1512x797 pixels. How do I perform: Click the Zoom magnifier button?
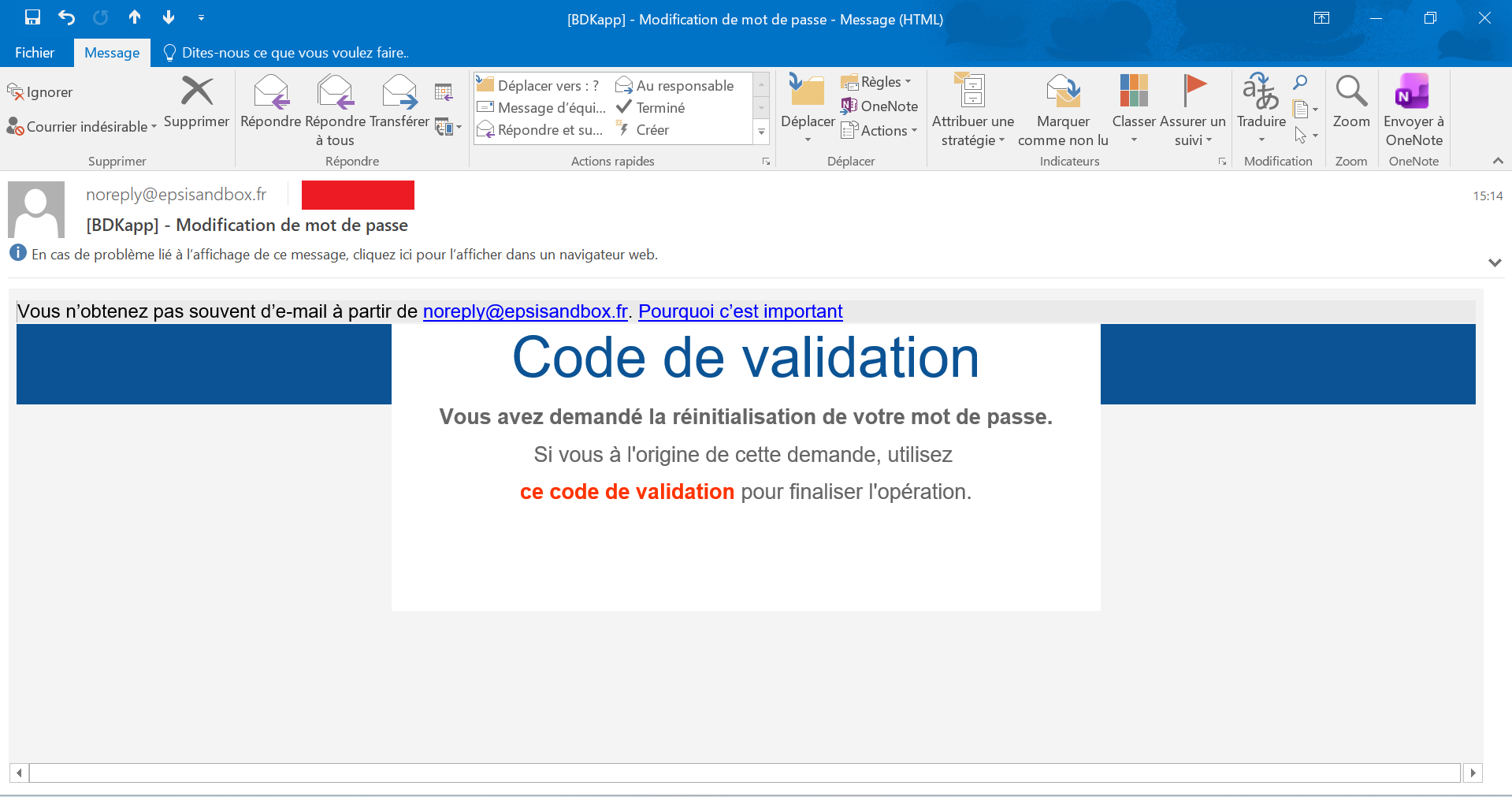[x=1351, y=102]
